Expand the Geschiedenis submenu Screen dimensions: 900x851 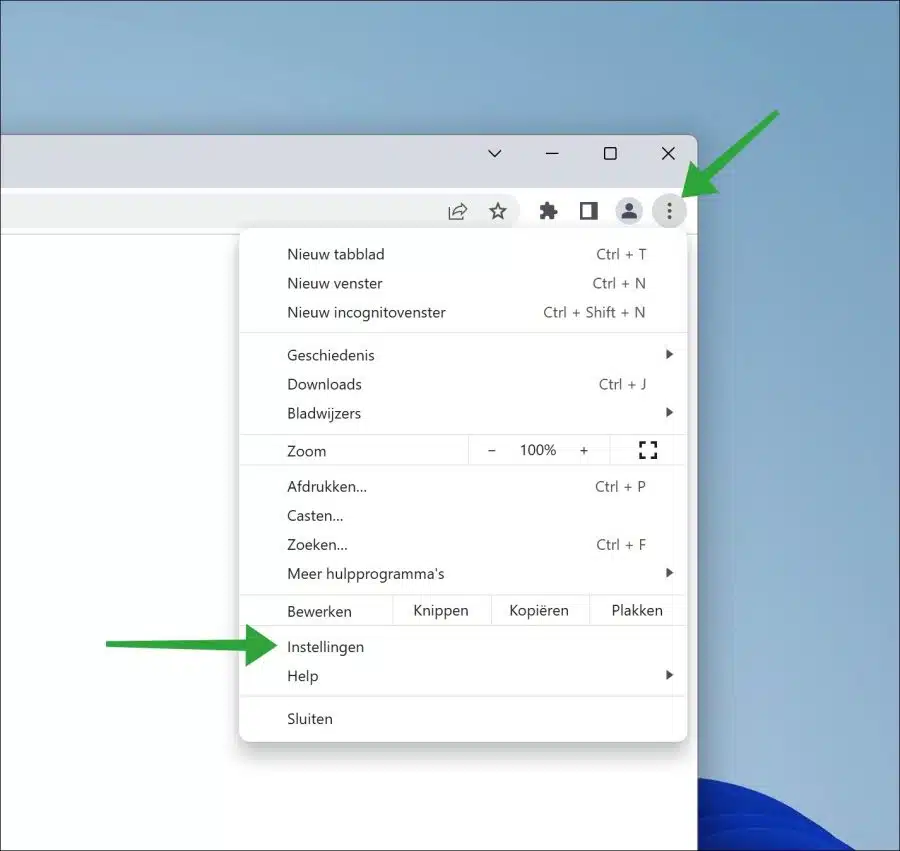[463, 355]
